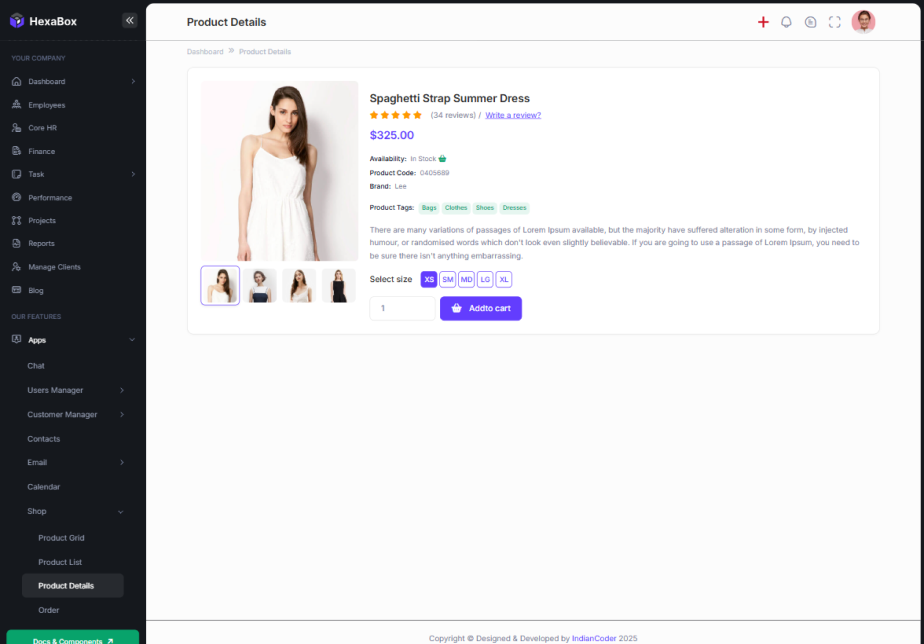
Task: Toggle fullscreen mode icon in header
Action: tap(835, 22)
